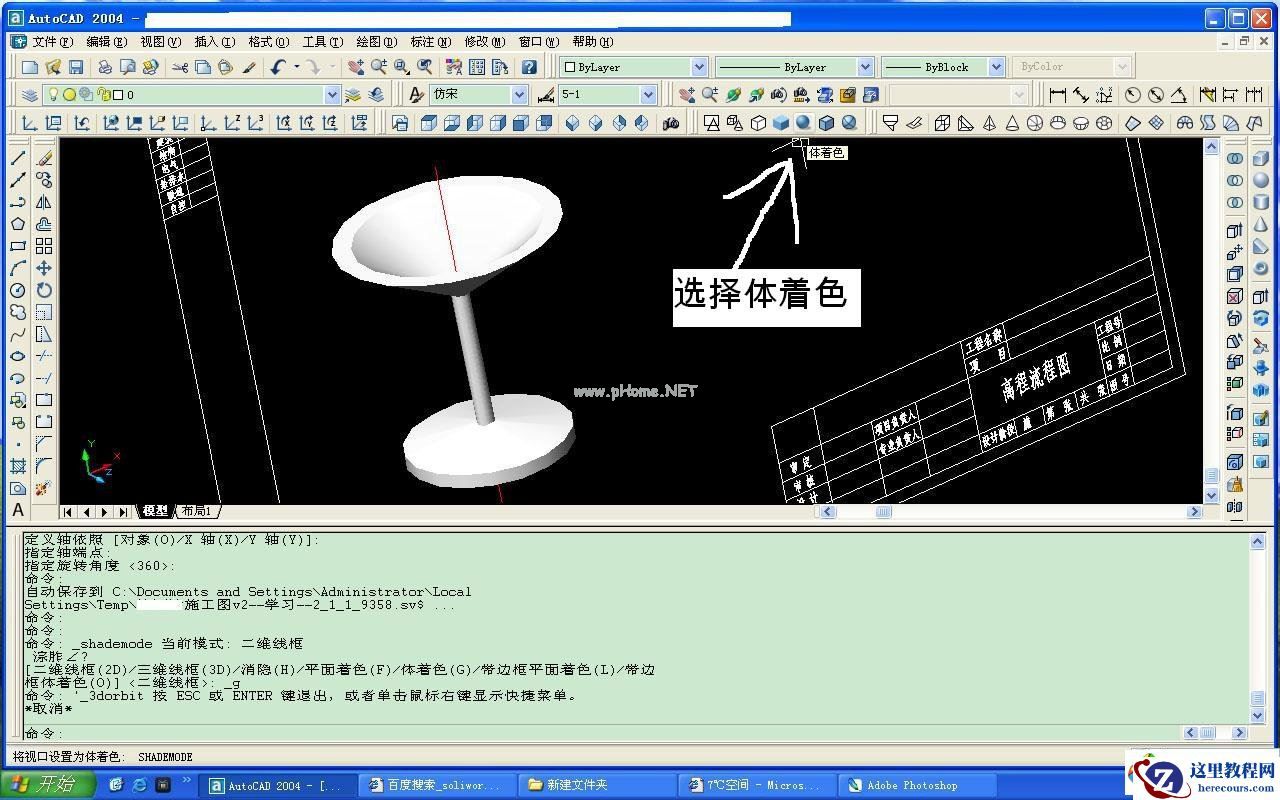Toggle layer 0 lock icon
Screen dimensions: 1280x800
(103, 95)
